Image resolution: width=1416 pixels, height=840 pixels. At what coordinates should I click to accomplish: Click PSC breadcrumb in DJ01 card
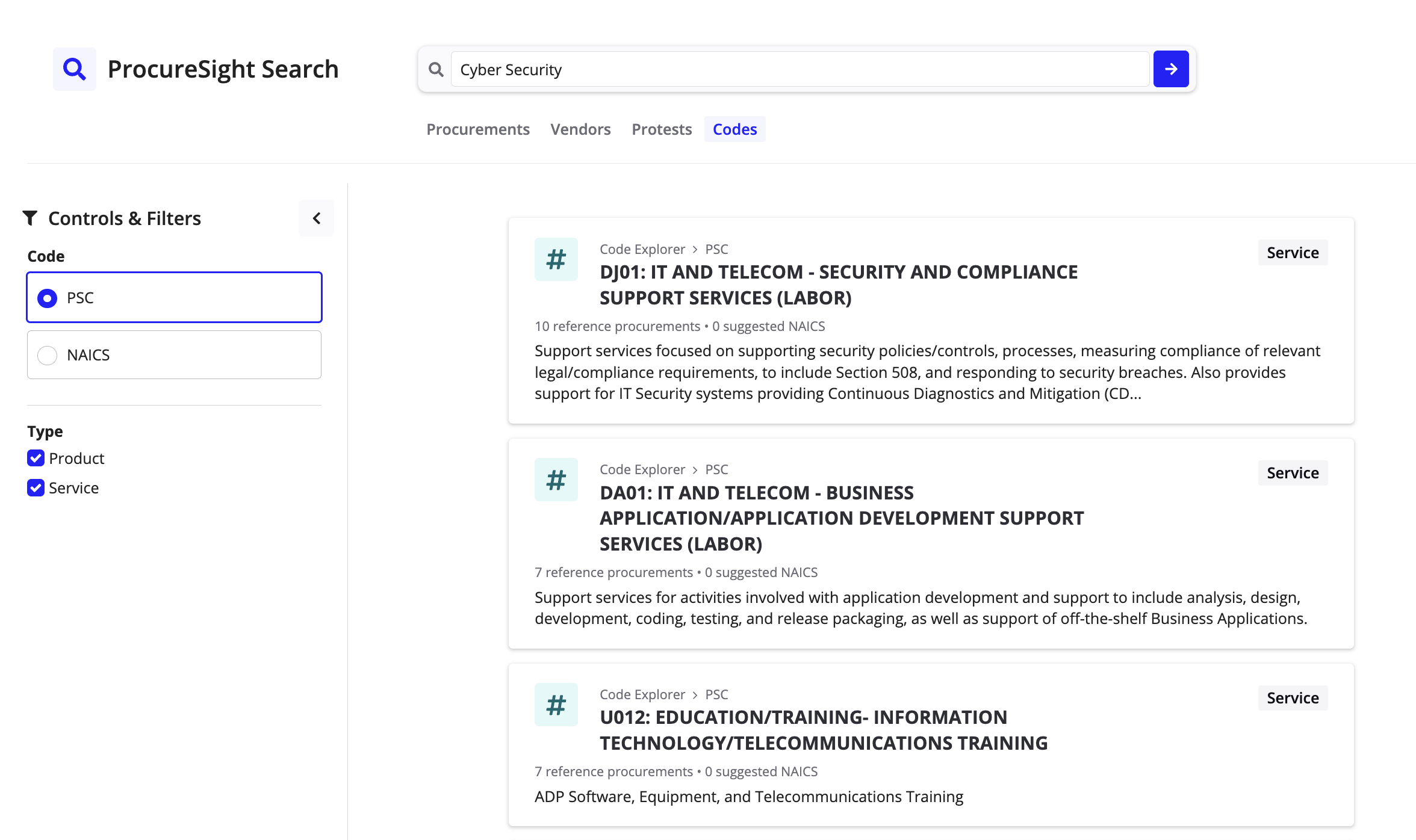(716, 249)
